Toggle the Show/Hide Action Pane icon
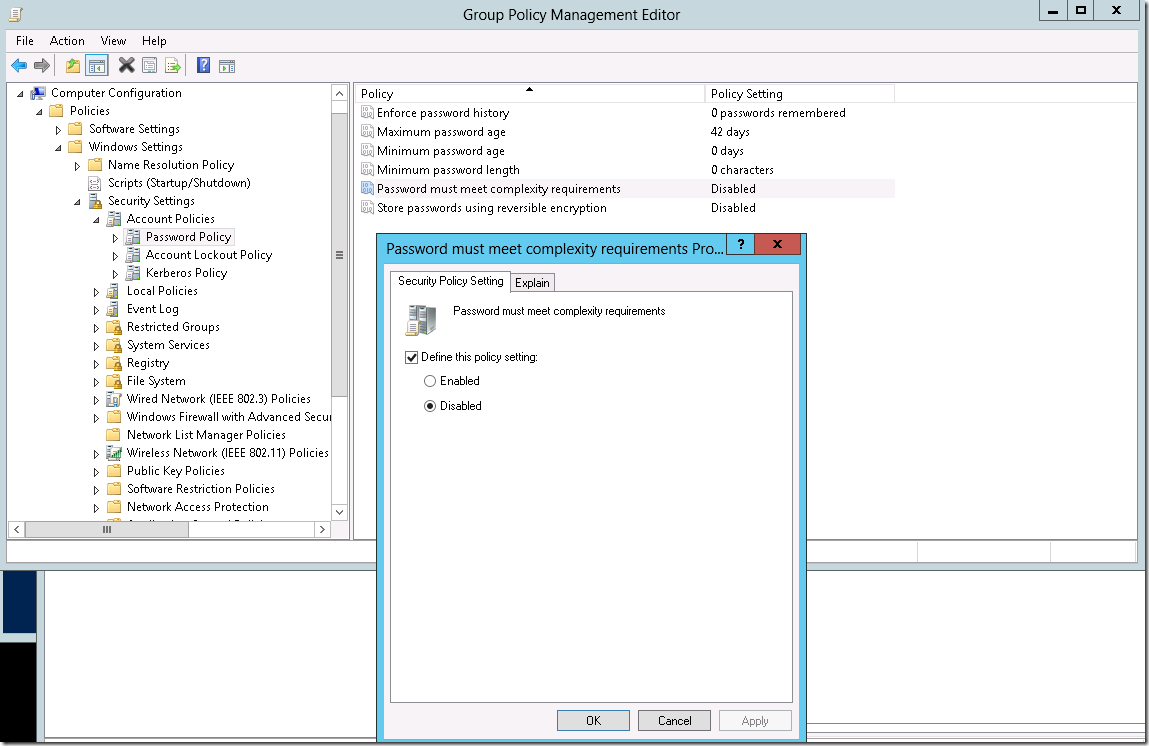Screen dimensions: 1149x746 [x=227, y=66]
